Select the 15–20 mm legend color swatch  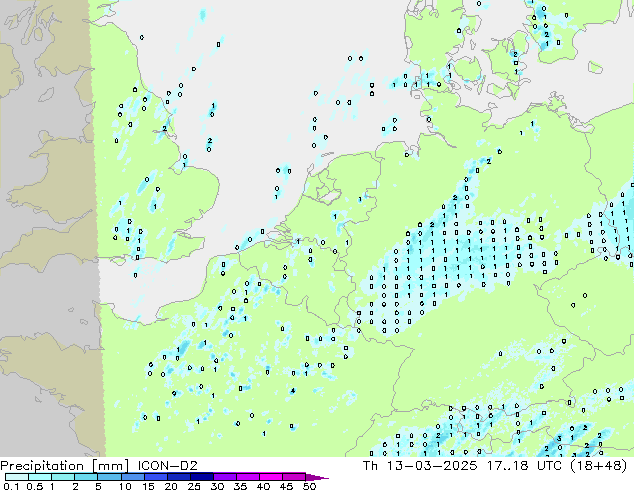pyautogui.click(x=156, y=477)
